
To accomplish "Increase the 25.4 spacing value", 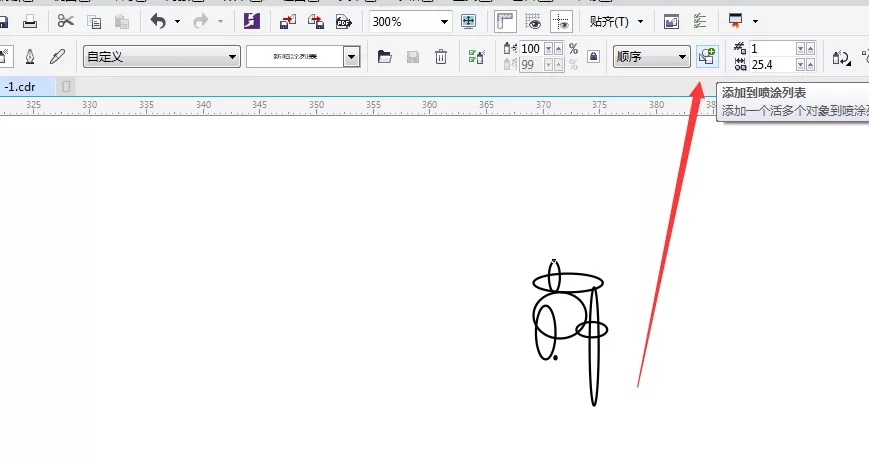I will (x=811, y=65).
